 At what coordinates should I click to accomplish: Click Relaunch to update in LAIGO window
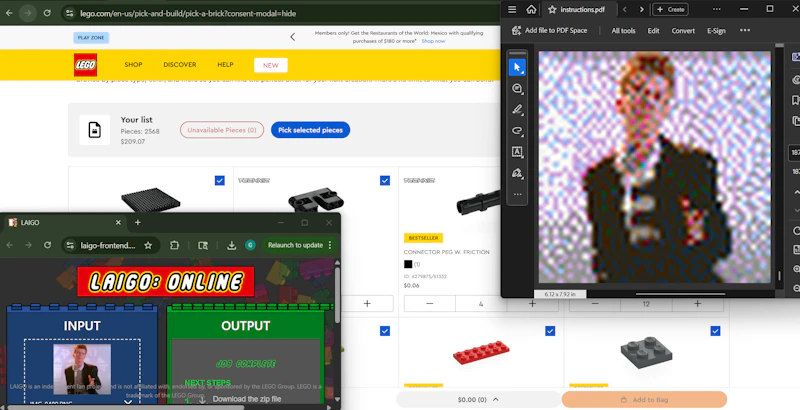click(x=295, y=245)
